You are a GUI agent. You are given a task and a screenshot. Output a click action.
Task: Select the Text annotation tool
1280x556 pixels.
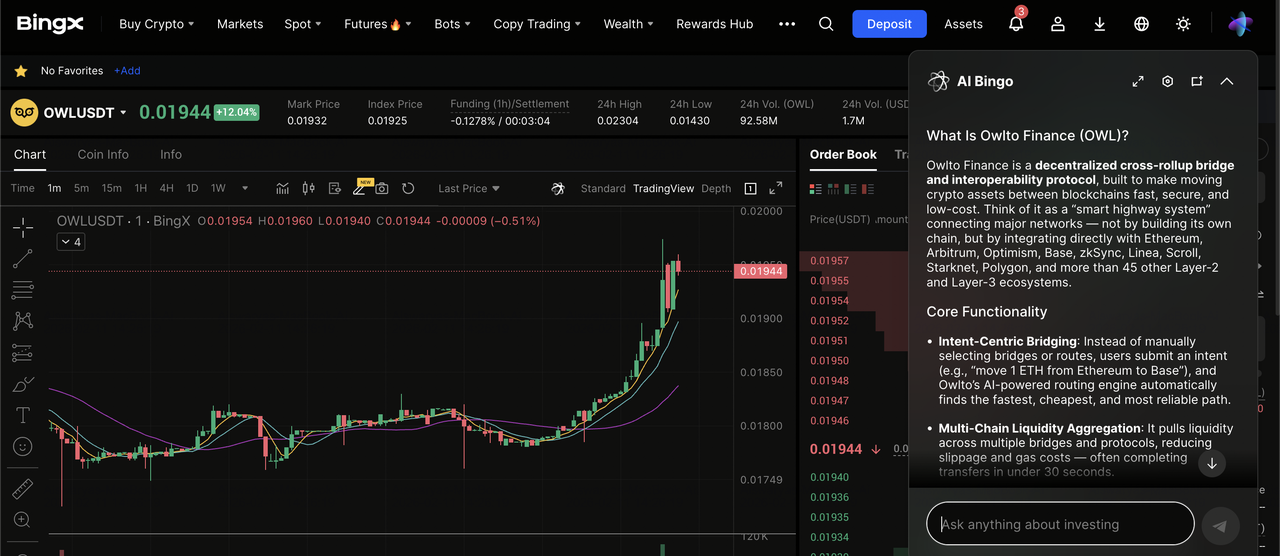pos(22,415)
